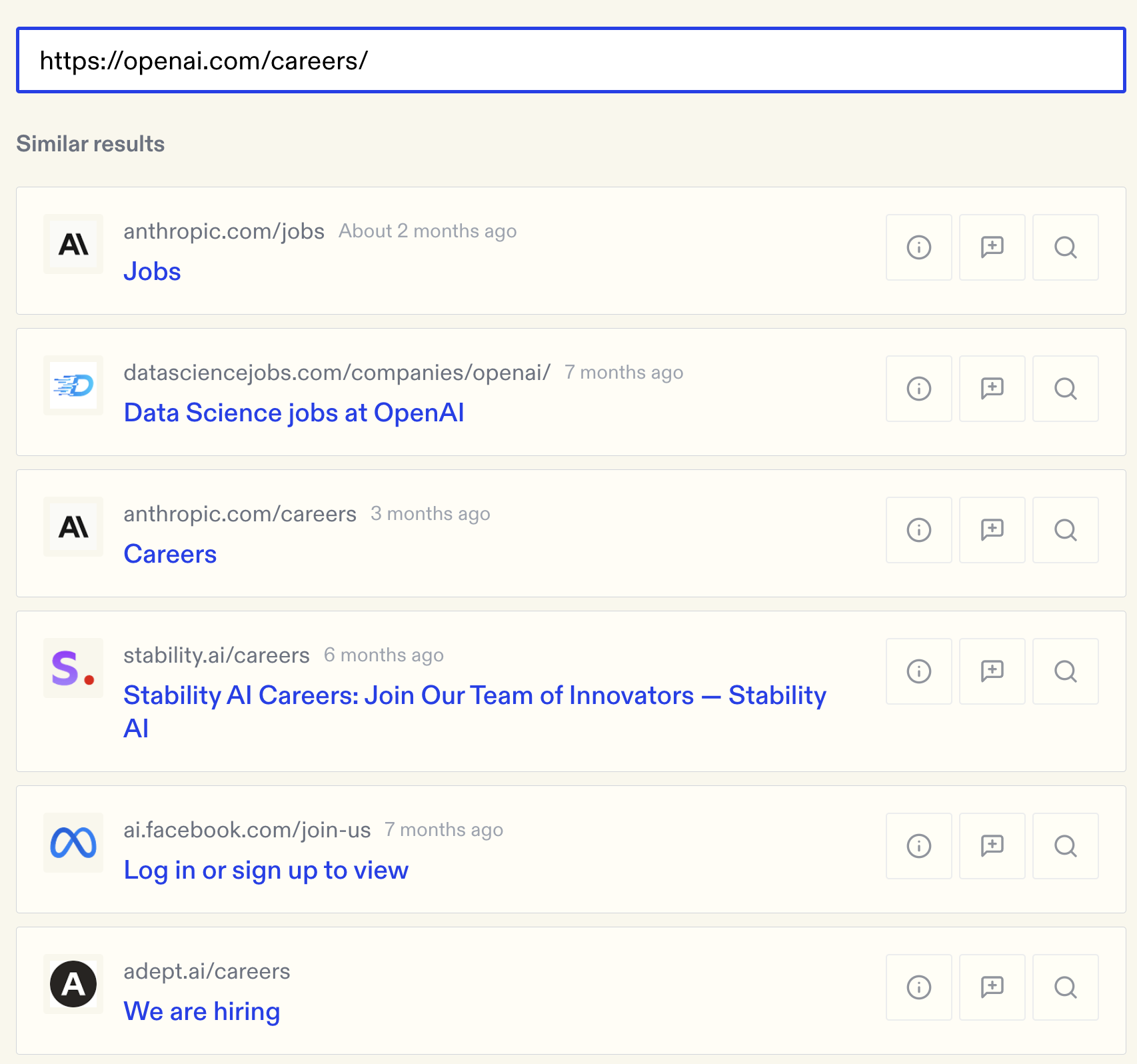Click the Meta logo thumbnail
Viewport: 1137px width, 1064px height.
pyautogui.click(x=73, y=843)
